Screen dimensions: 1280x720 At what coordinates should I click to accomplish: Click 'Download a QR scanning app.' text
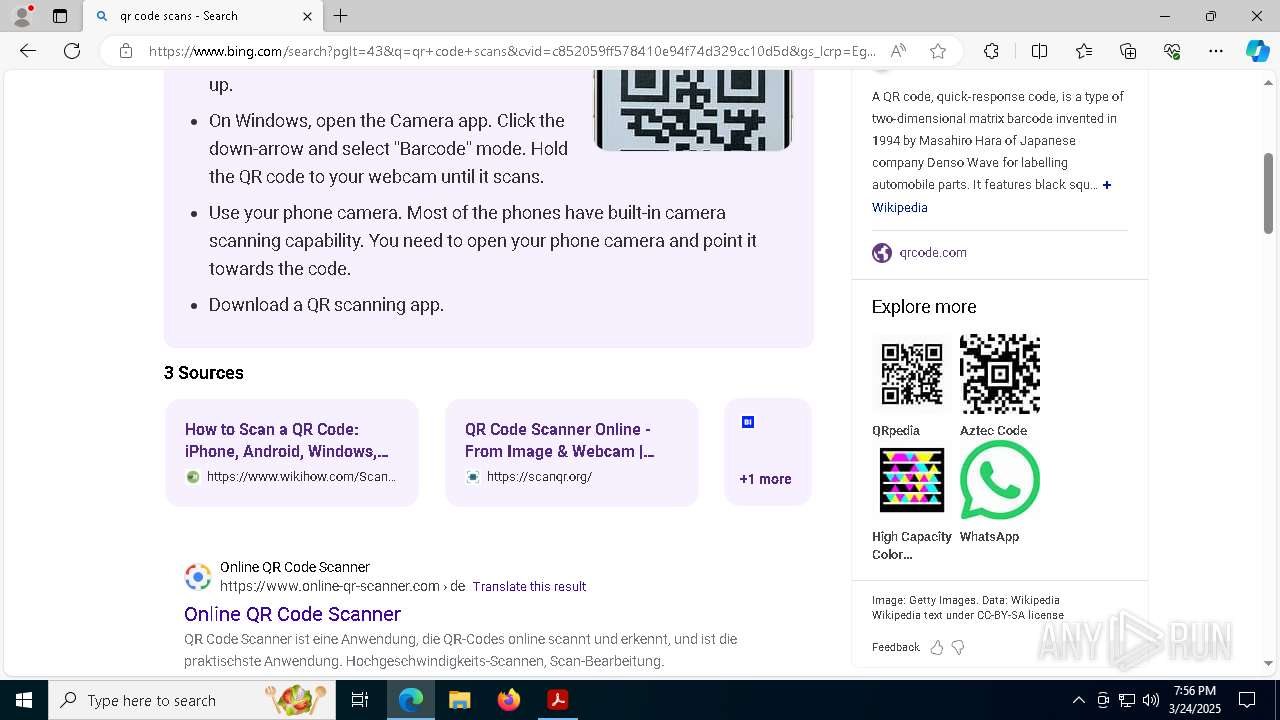coord(326,305)
